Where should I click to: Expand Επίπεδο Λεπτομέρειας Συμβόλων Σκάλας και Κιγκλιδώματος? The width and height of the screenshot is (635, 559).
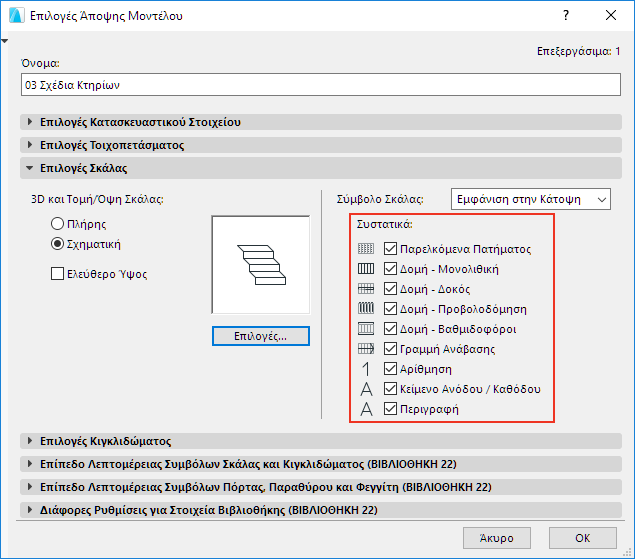coord(321,464)
